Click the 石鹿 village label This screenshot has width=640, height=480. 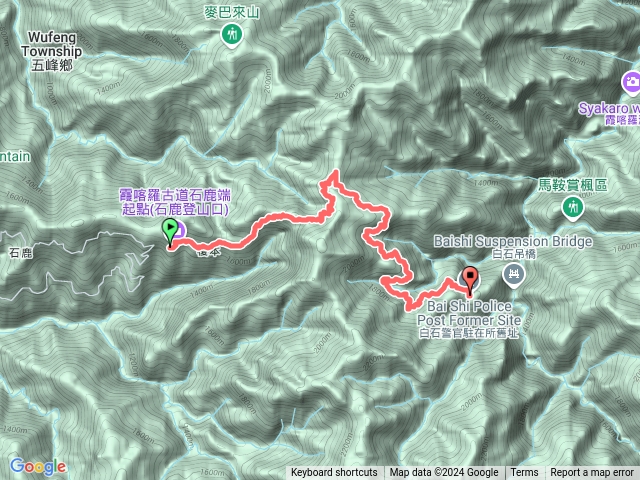click(x=20, y=253)
